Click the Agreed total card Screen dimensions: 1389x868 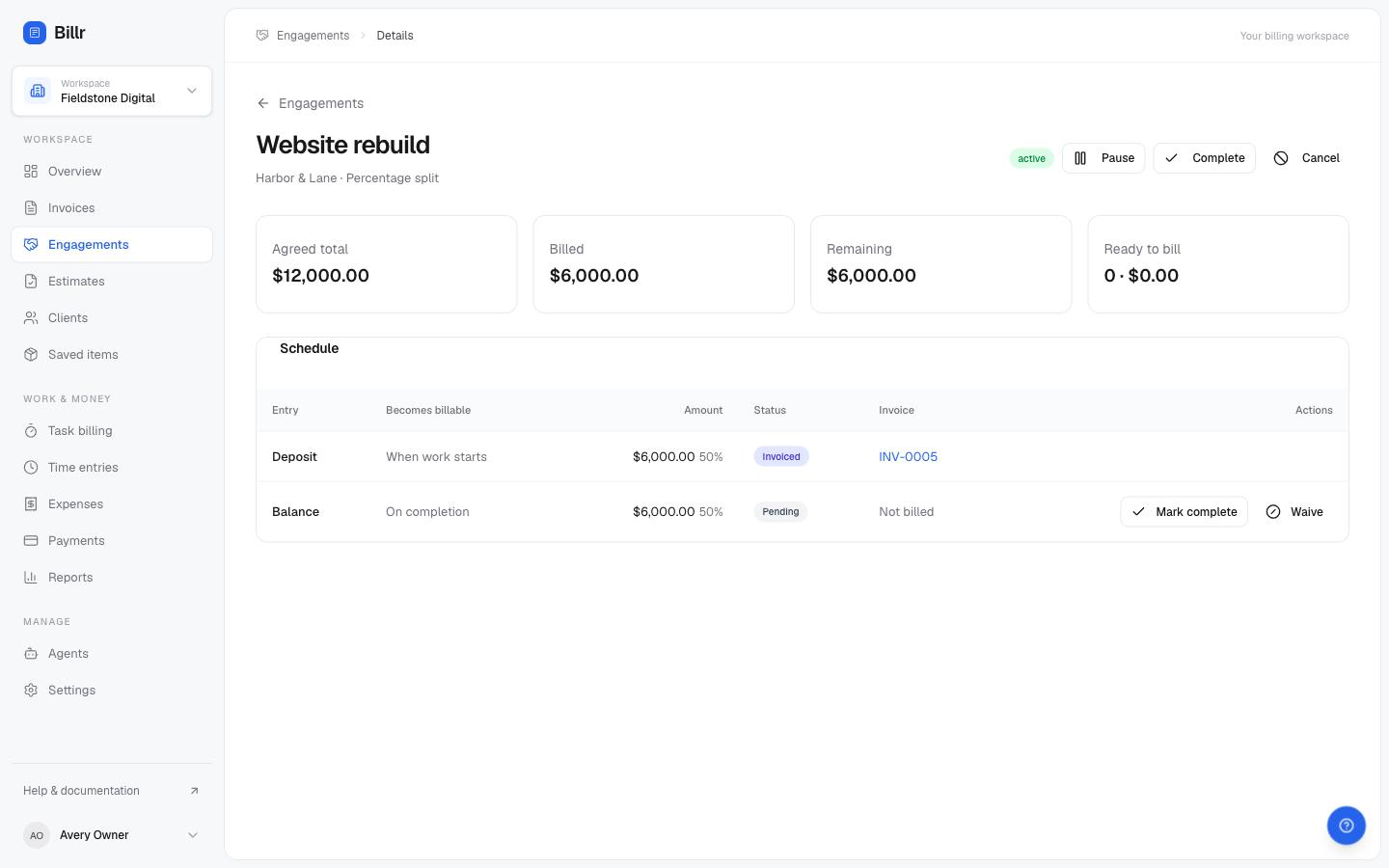[387, 264]
